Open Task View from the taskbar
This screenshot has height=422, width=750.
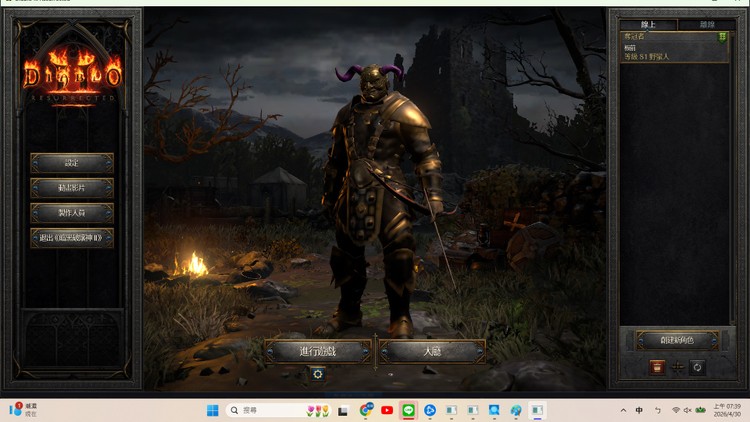pos(343,411)
